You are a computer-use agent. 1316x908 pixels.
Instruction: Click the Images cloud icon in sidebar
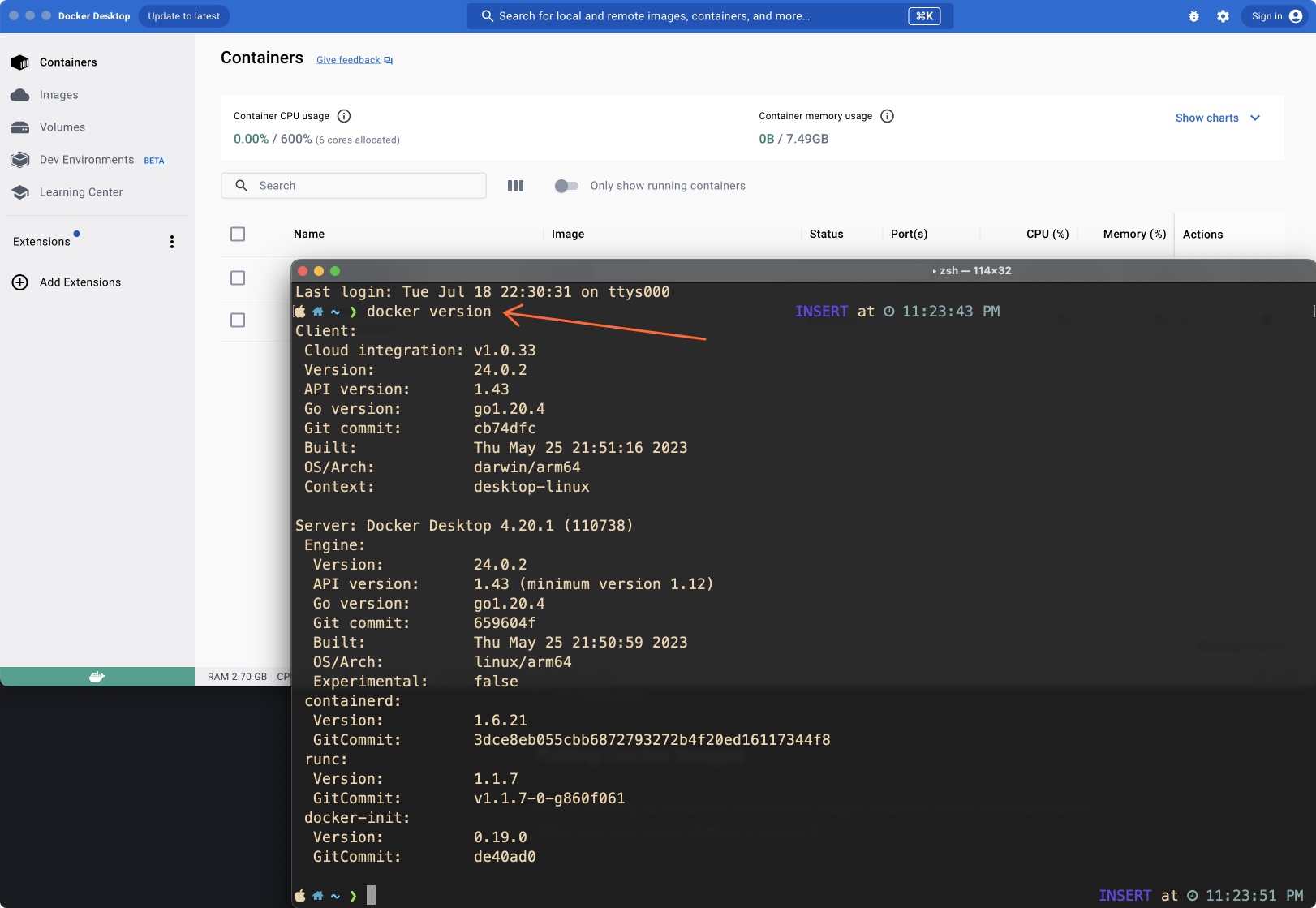pos(20,95)
